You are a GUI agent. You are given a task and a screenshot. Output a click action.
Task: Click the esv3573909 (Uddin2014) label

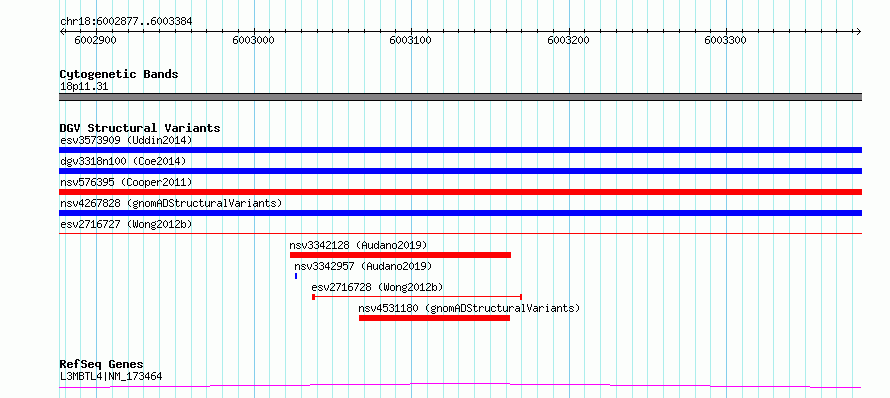[126, 140]
